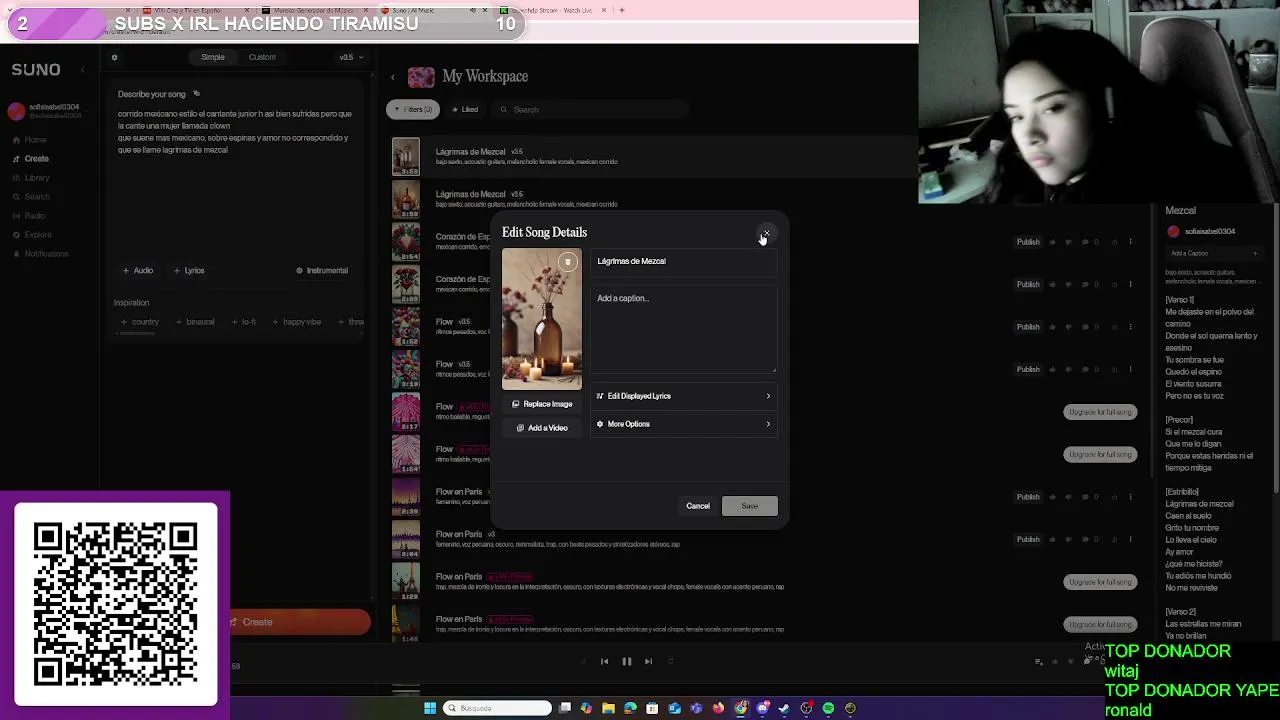Skip to previous track in player
The width and height of the screenshot is (1280, 720).
point(604,661)
